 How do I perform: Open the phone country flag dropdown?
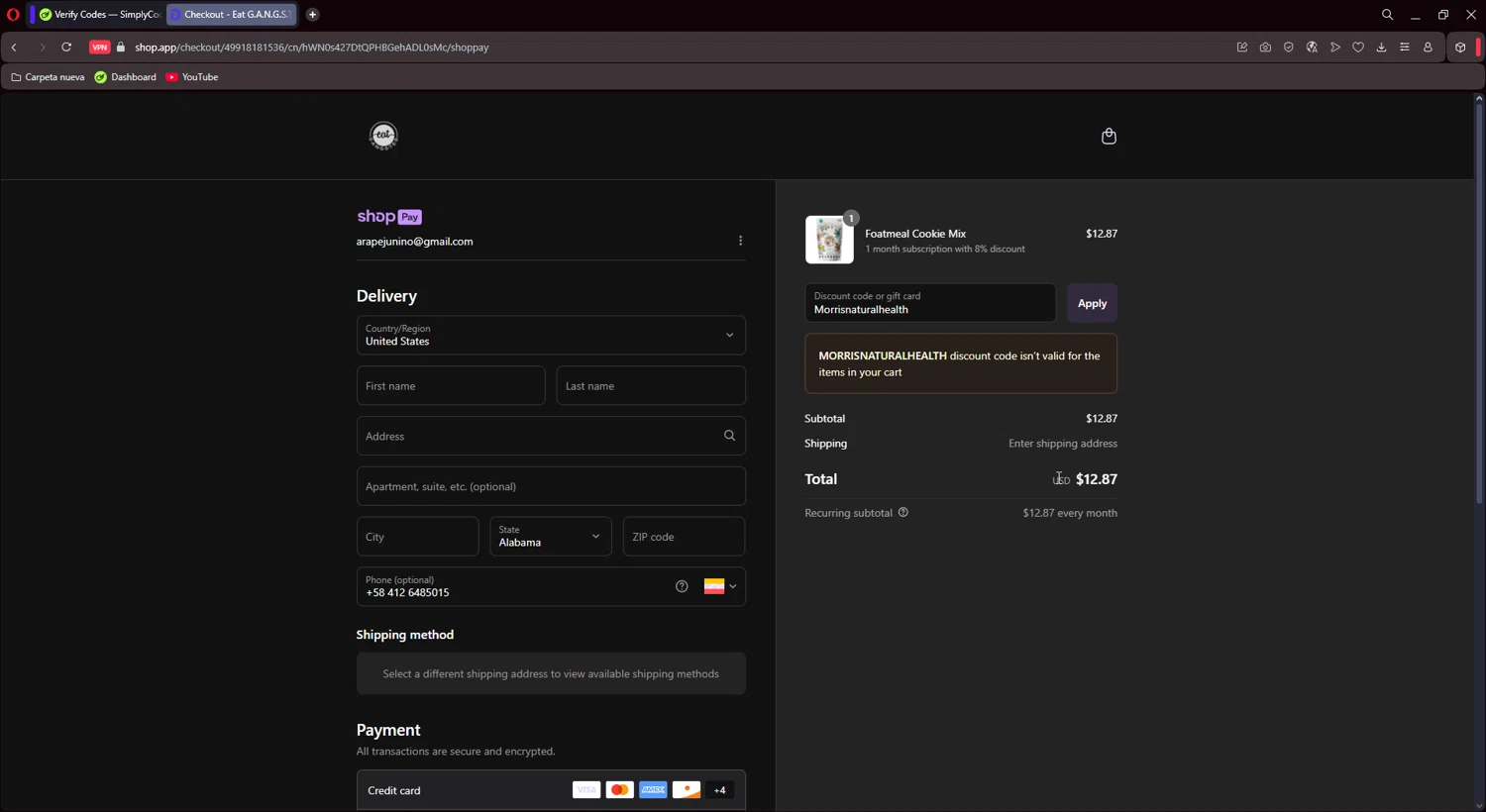(720, 586)
